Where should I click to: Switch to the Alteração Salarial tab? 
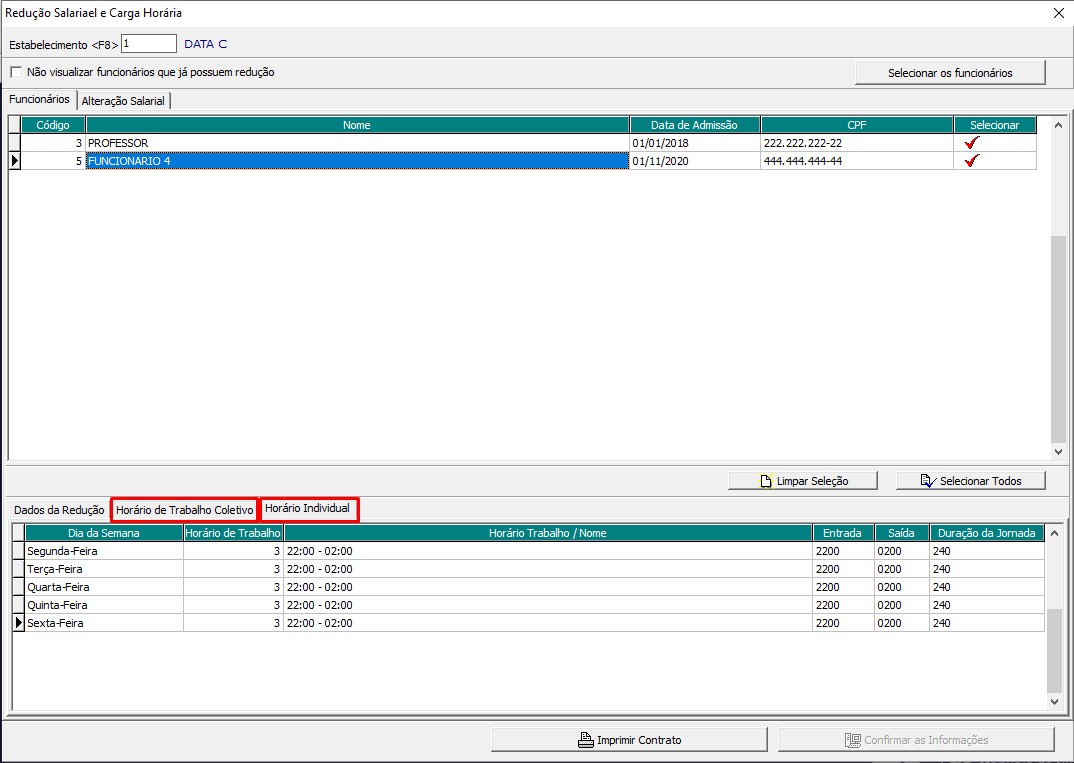(123, 101)
